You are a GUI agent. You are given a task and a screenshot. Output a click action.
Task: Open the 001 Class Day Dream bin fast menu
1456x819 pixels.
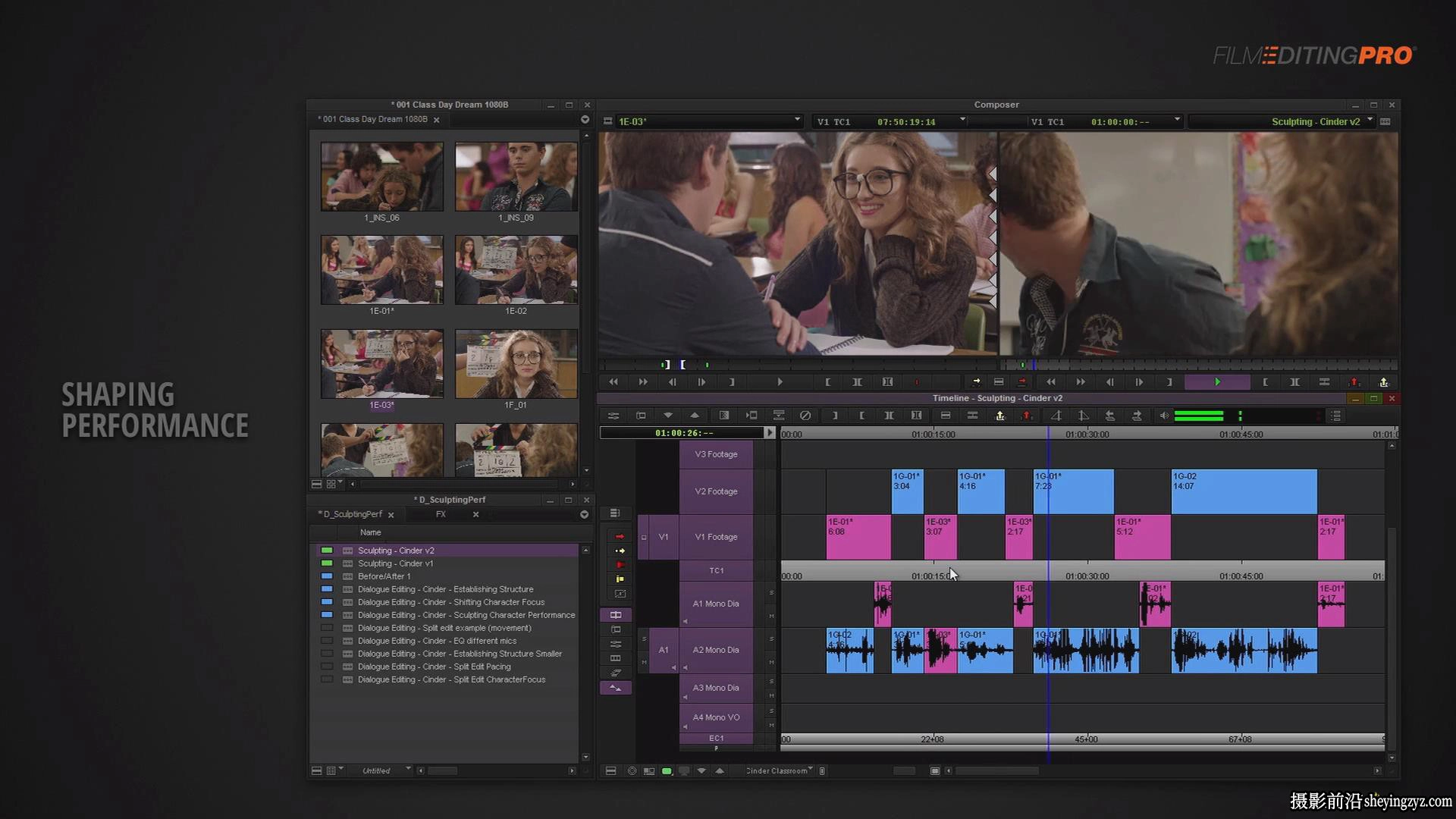tap(585, 120)
